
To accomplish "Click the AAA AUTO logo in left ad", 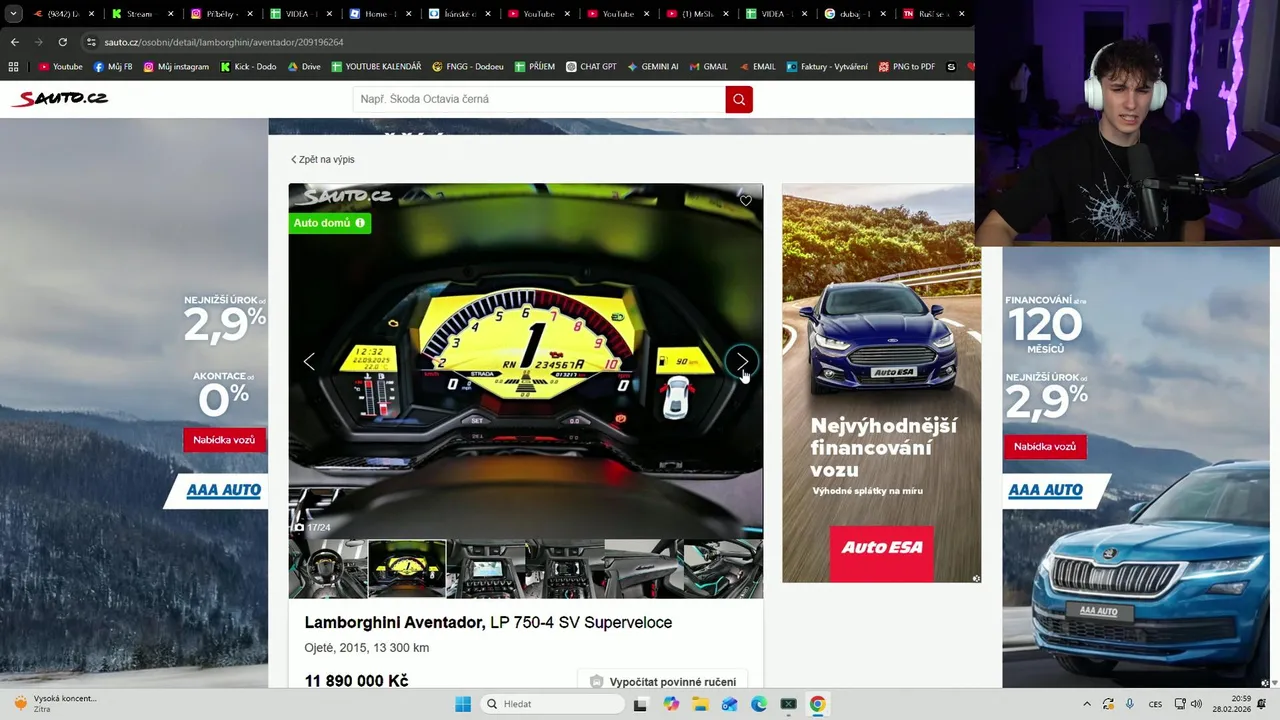I will pyautogui.click(x=224, y=490).
